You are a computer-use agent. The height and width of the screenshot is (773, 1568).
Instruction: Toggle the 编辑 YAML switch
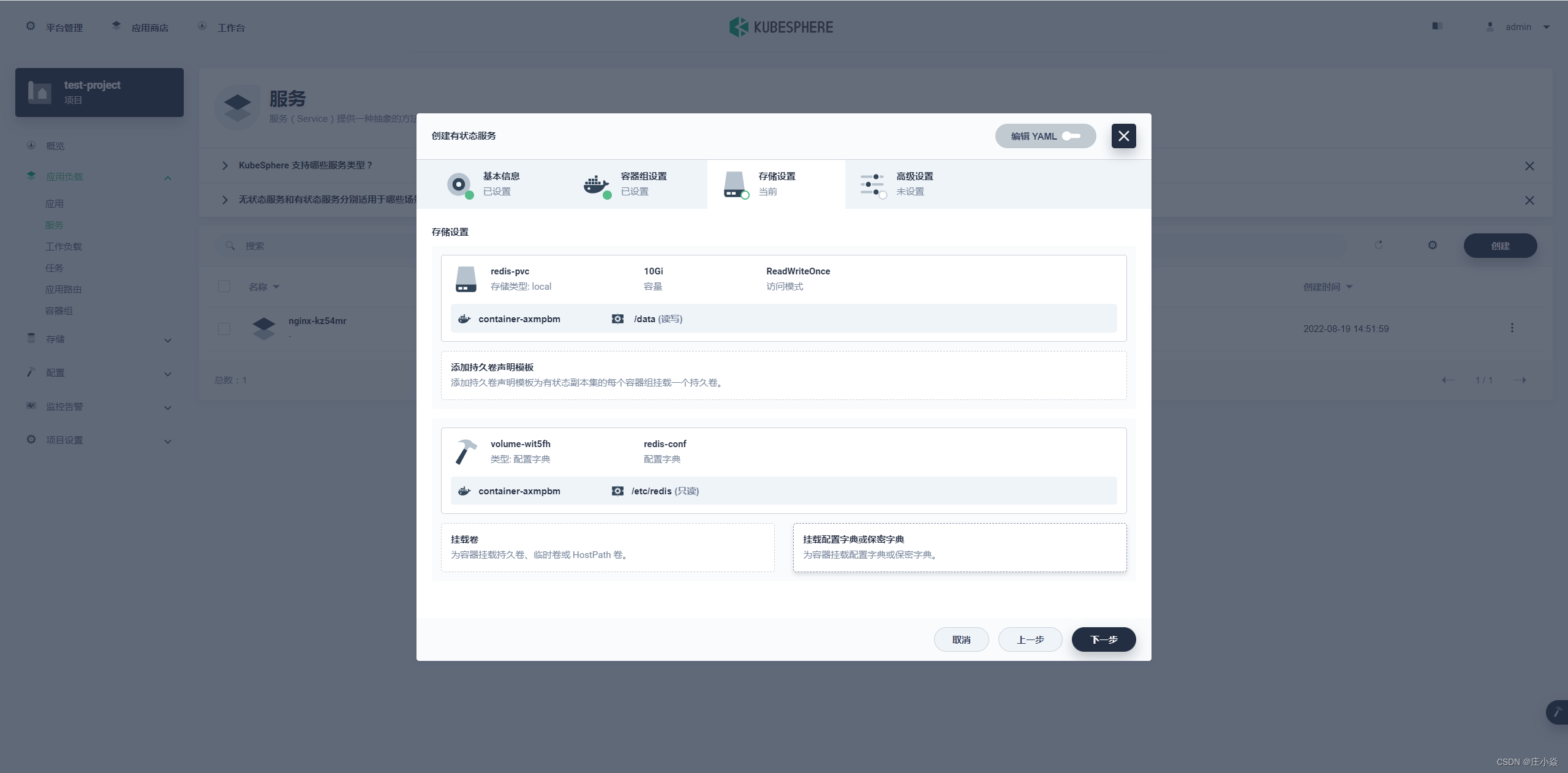[x=1071, y=136]
